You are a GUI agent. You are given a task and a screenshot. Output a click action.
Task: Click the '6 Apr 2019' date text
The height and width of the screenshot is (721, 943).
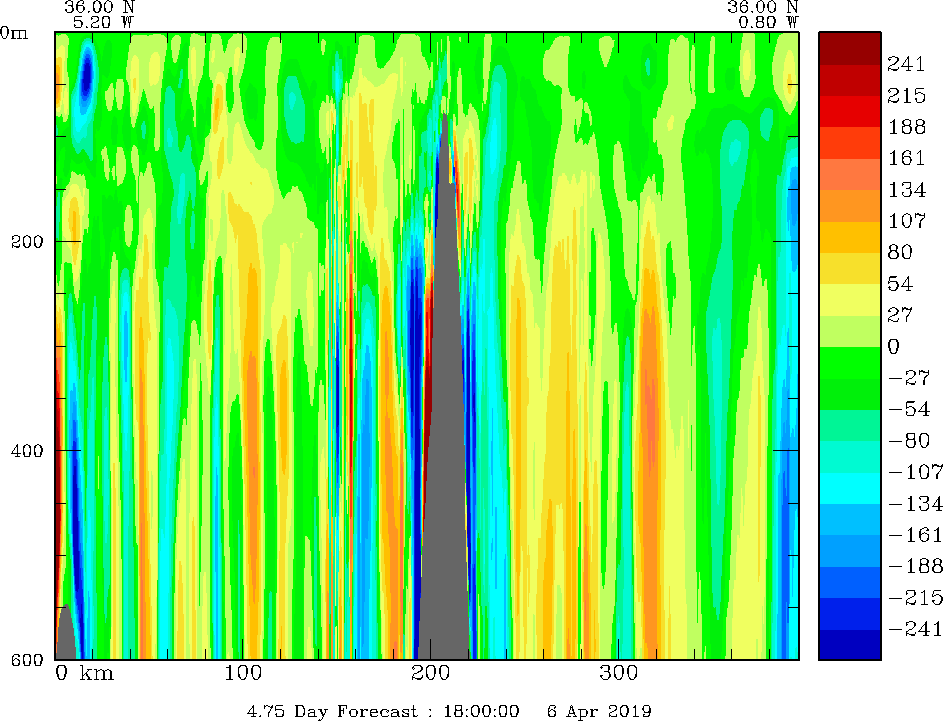(599, 711)
